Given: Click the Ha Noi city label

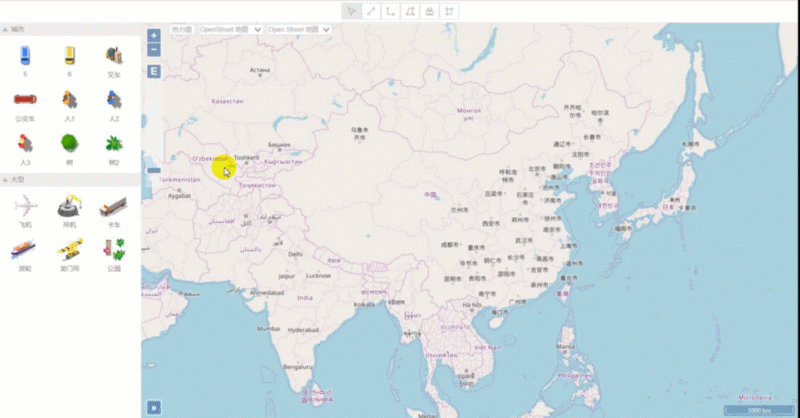Looking at the screenshot, I should tap(472, 305).
